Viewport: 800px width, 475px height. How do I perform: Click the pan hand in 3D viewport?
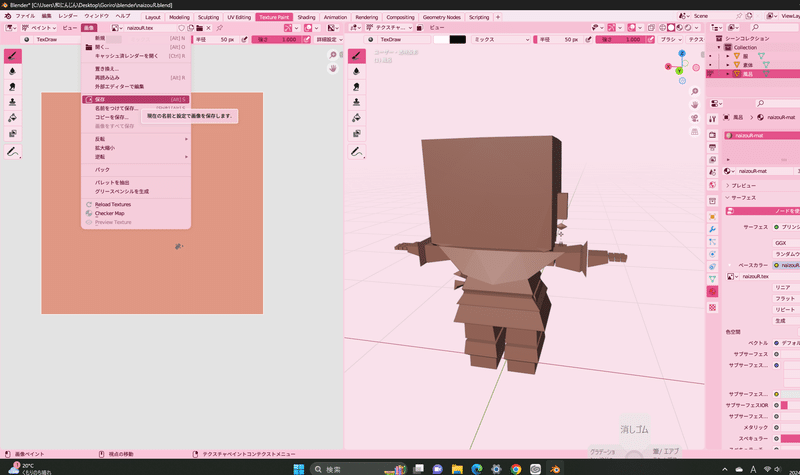click(x=694, y=105)
